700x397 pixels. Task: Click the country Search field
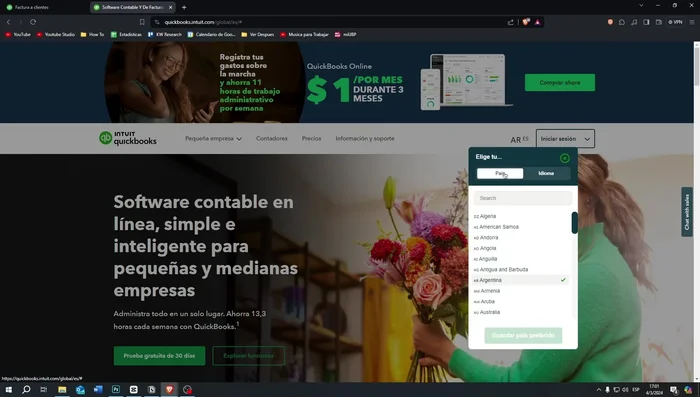click(523, 198)
